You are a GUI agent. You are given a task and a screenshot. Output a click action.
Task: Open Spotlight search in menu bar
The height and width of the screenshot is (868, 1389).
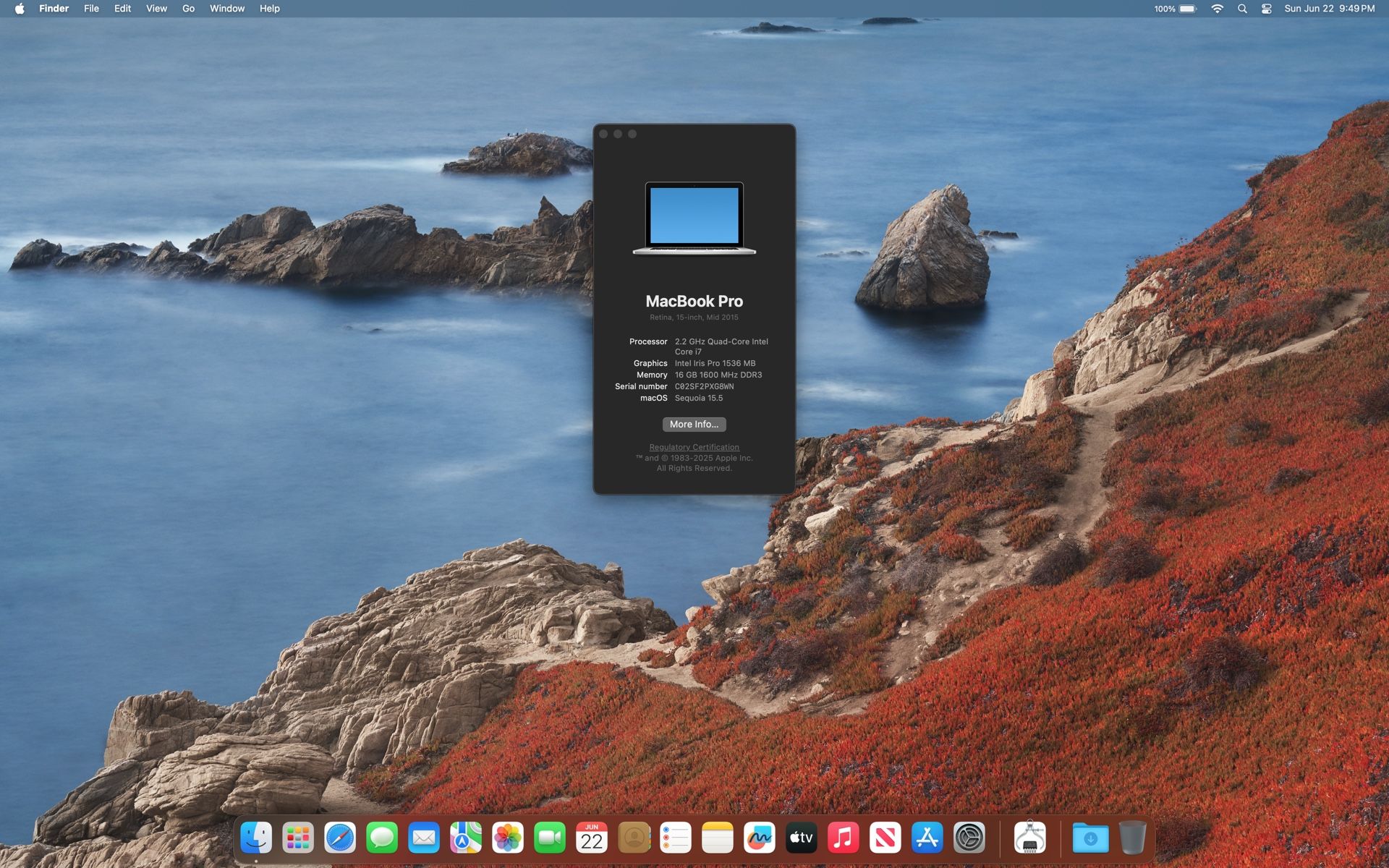1242,9
